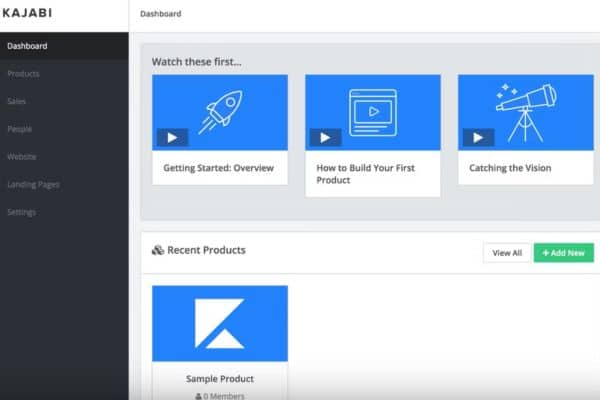Open the Getting Started: Overview title
This screenshot has height=400, width=600.
point(218,168)
